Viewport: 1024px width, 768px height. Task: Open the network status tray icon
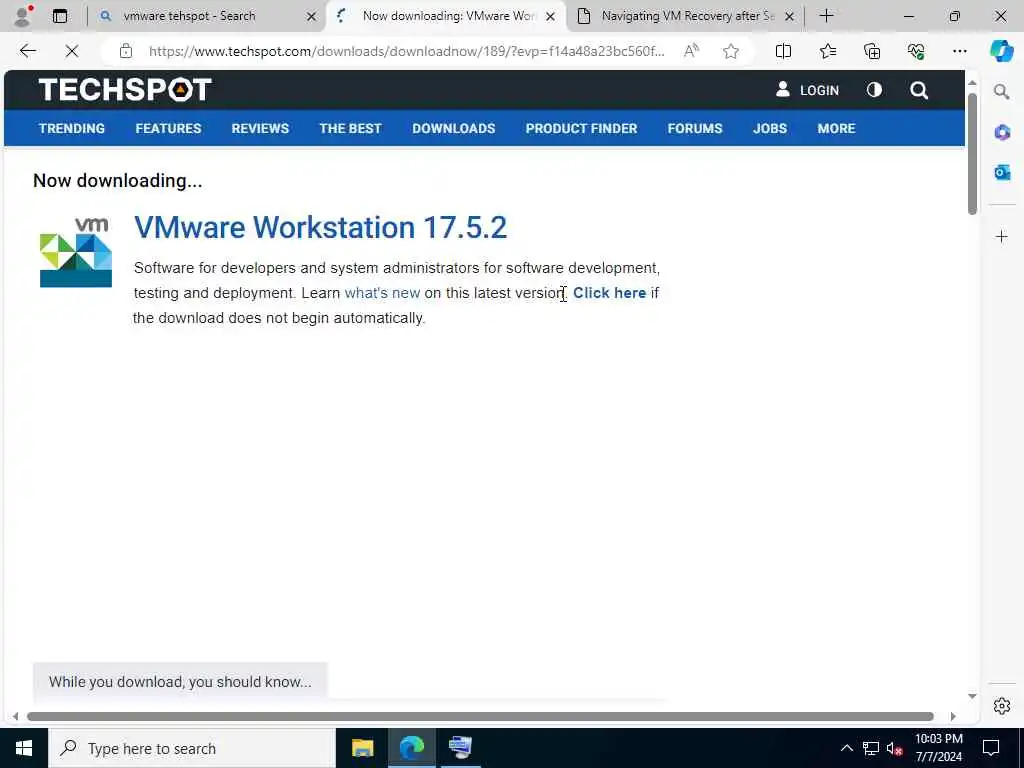(x=871, y=748)
